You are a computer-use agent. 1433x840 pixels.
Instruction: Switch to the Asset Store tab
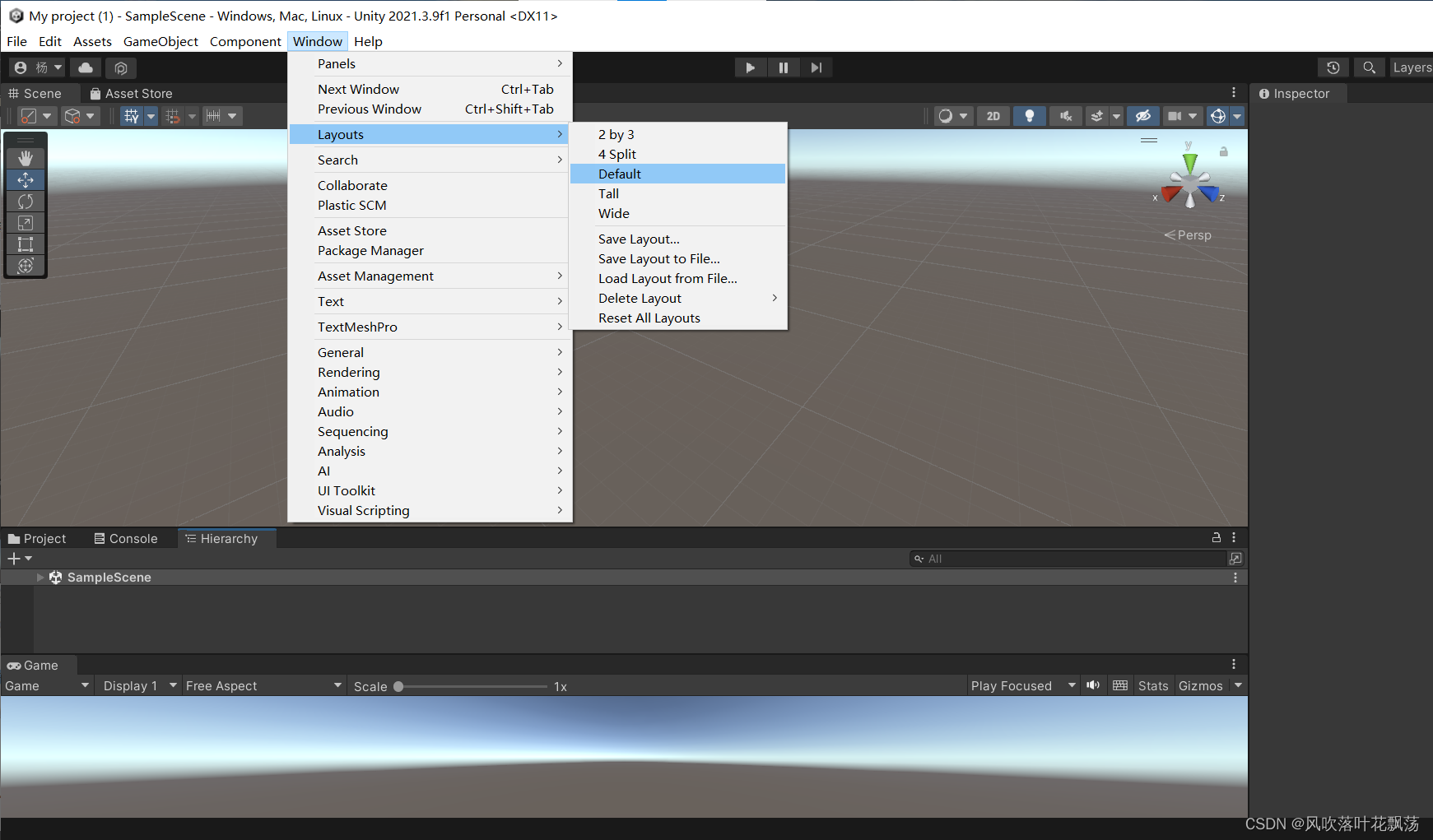[132, 93]
